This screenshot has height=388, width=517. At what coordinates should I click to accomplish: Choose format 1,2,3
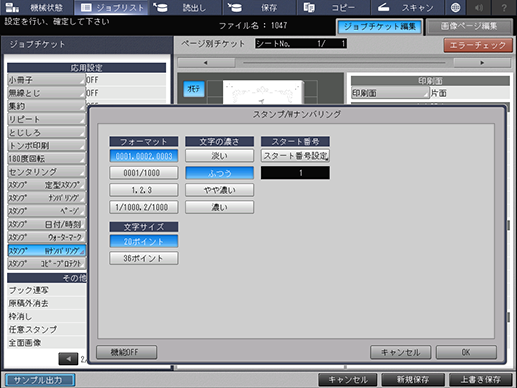click(x=144, y=190)
